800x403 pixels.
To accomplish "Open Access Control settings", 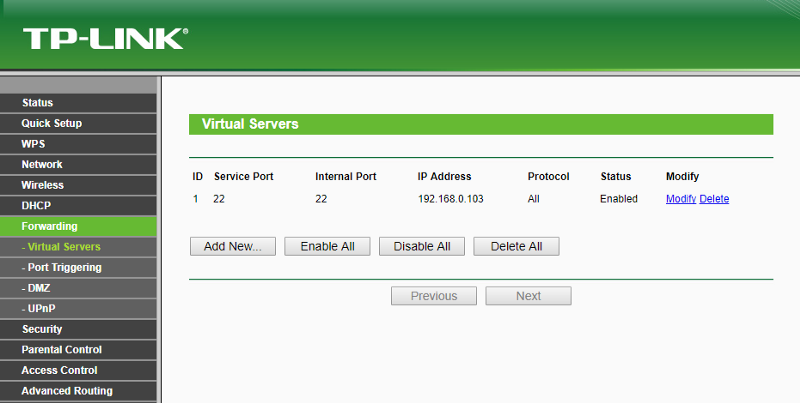I will click(78, 370).
